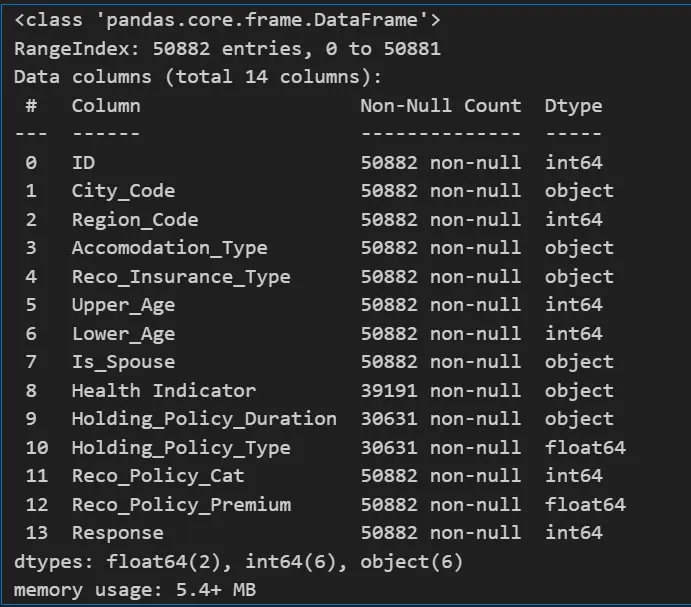
Task: Click the memory usage line
Action: pos(135,590)
